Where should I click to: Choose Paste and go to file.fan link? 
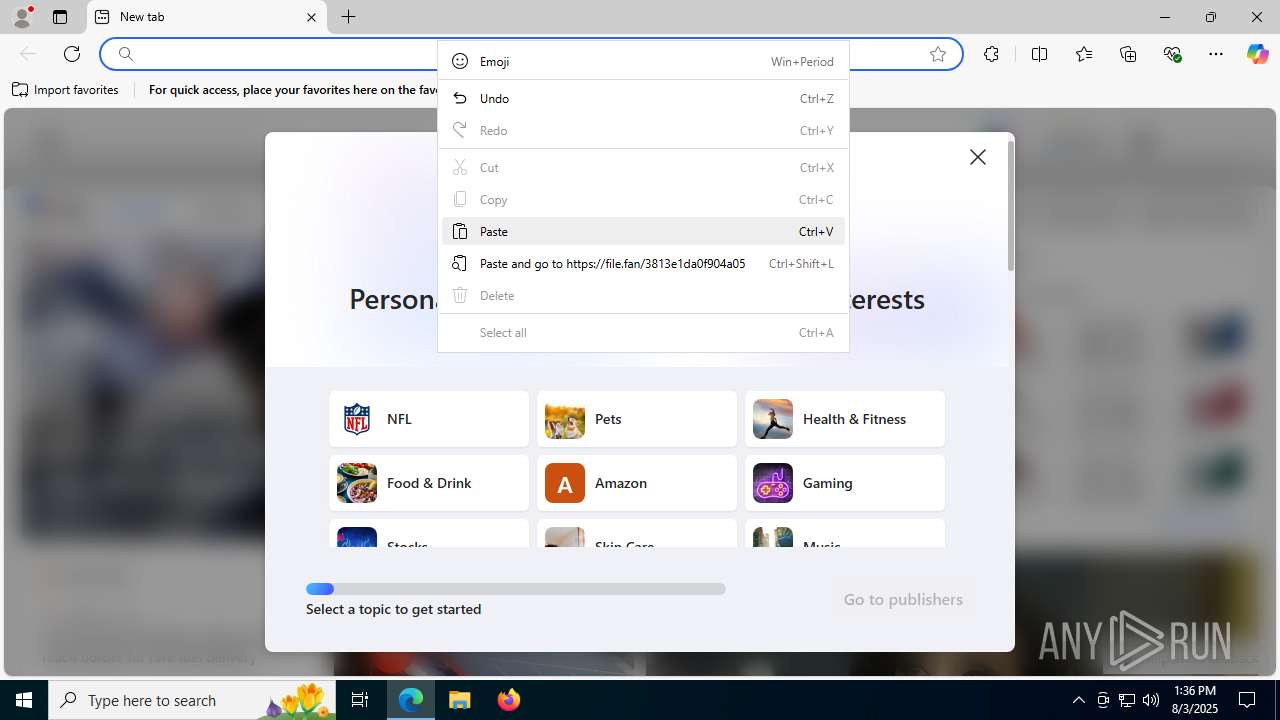click(643, 263)
